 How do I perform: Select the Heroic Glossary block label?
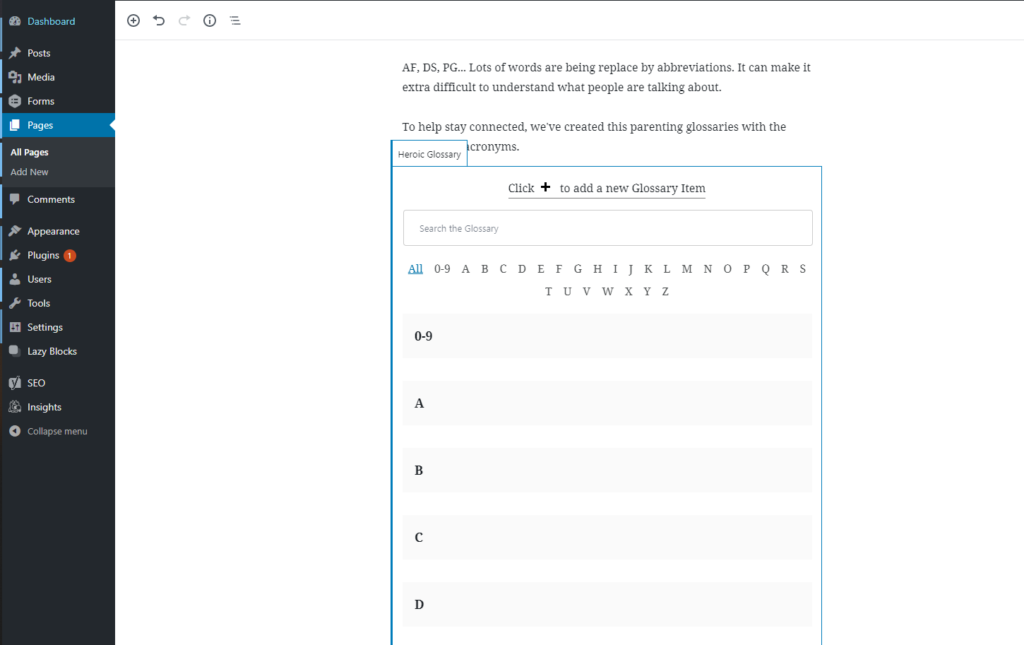click(429, 155)
